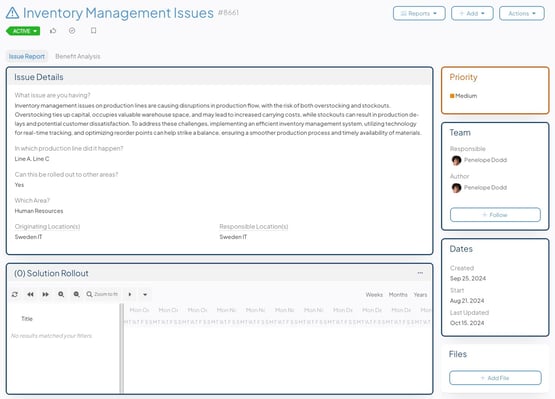Click the checkmark circle icon
Viewport: 555px width, 399px height.
click(72, 31)
